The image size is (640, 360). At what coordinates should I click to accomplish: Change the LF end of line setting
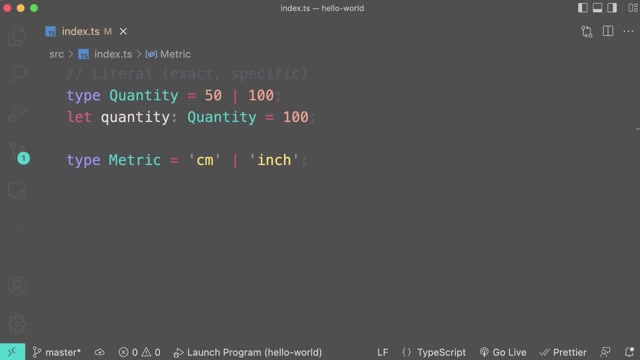[x=382, y=352]
